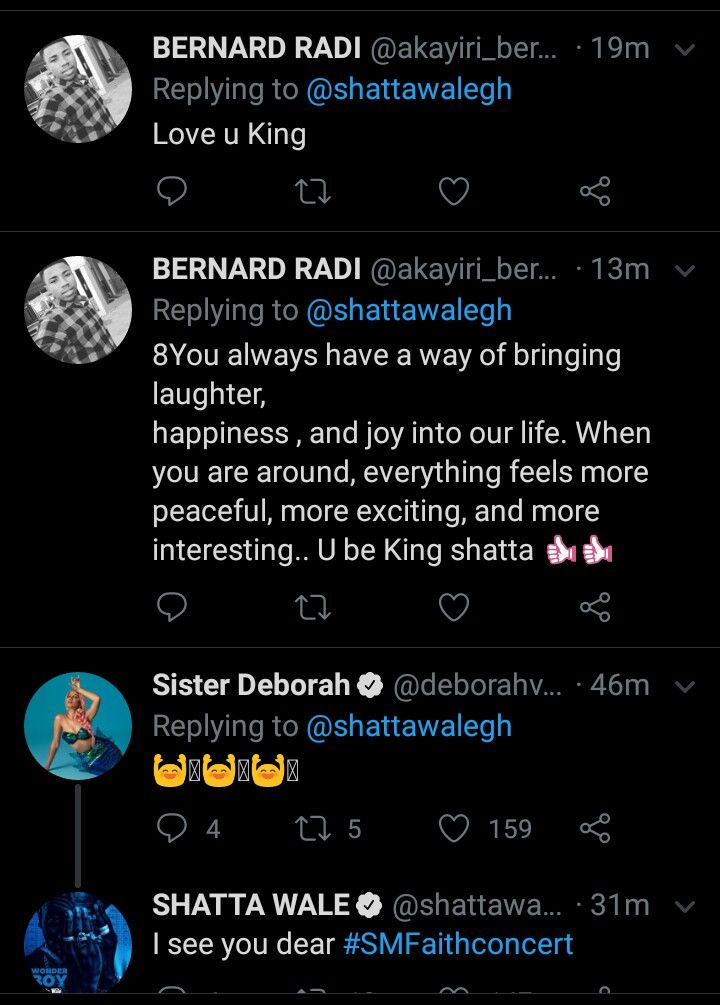
Task: Retweet the "Love u King" tweet
Action: (x=314, y=191)
